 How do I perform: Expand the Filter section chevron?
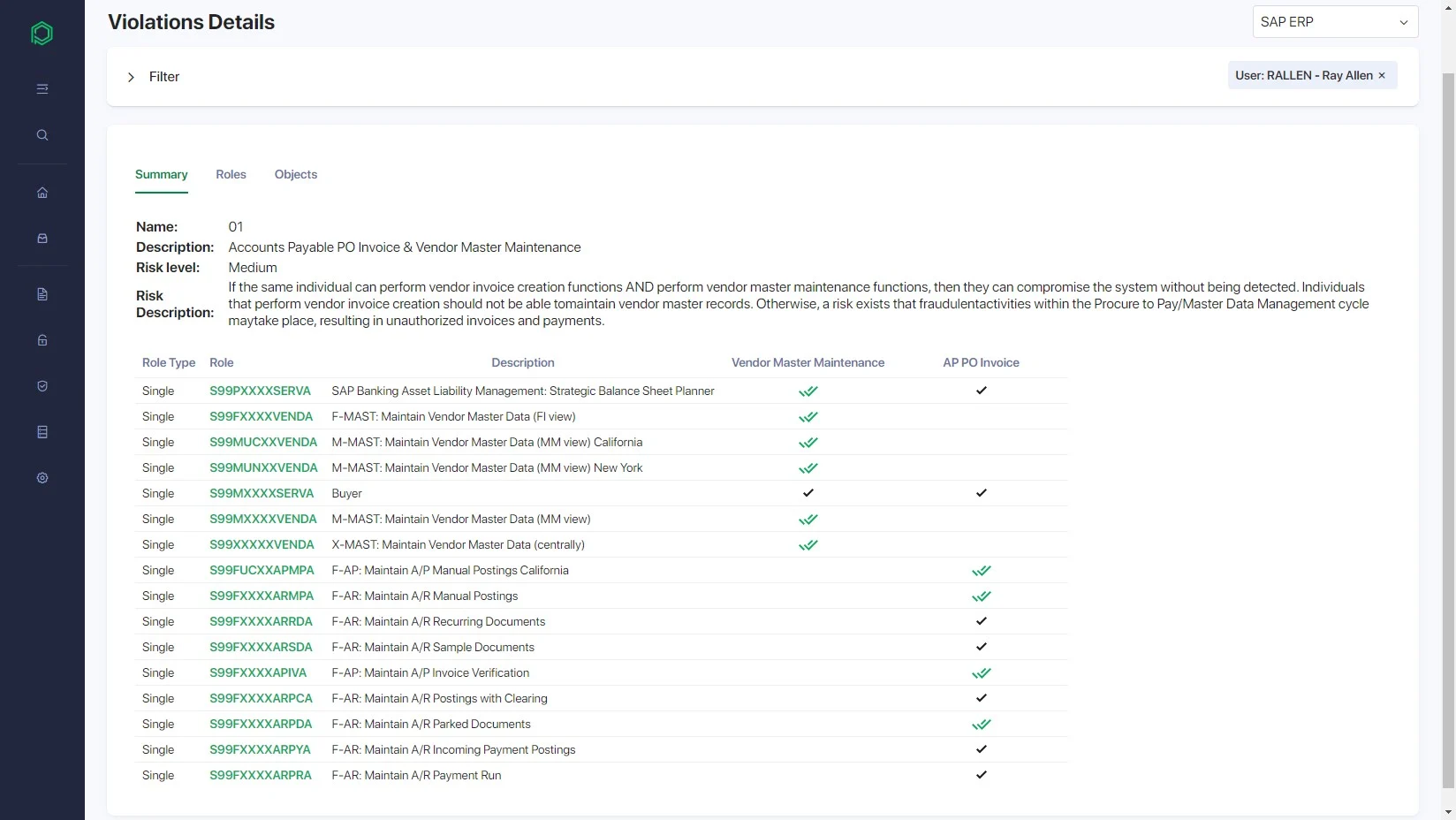(131, 77)
